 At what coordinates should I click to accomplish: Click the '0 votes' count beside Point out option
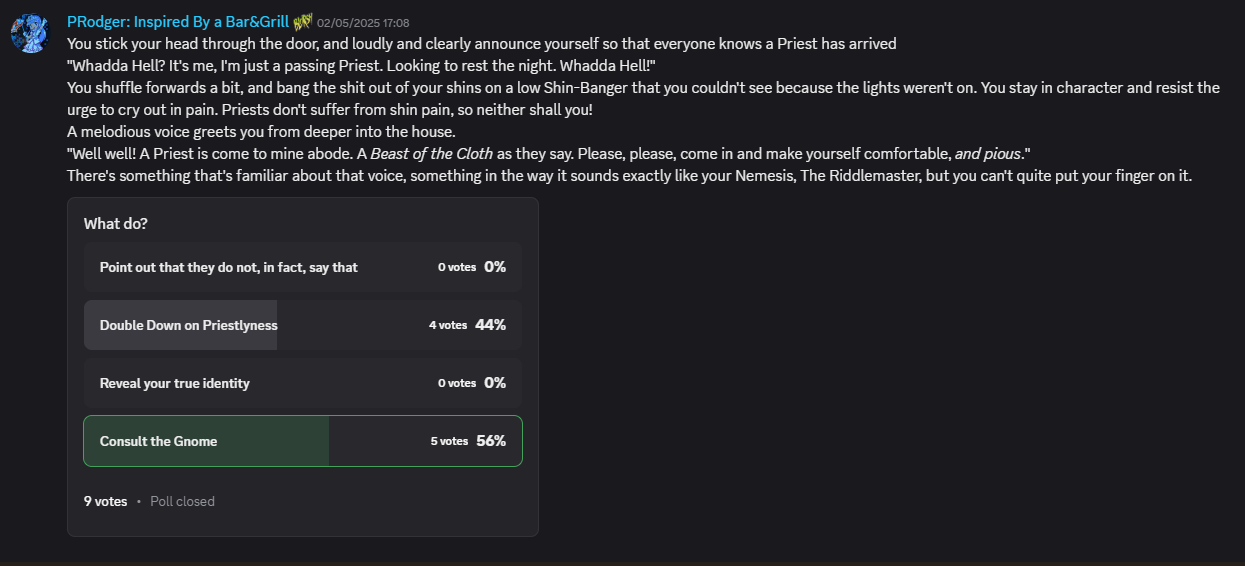tap(457, 267)
